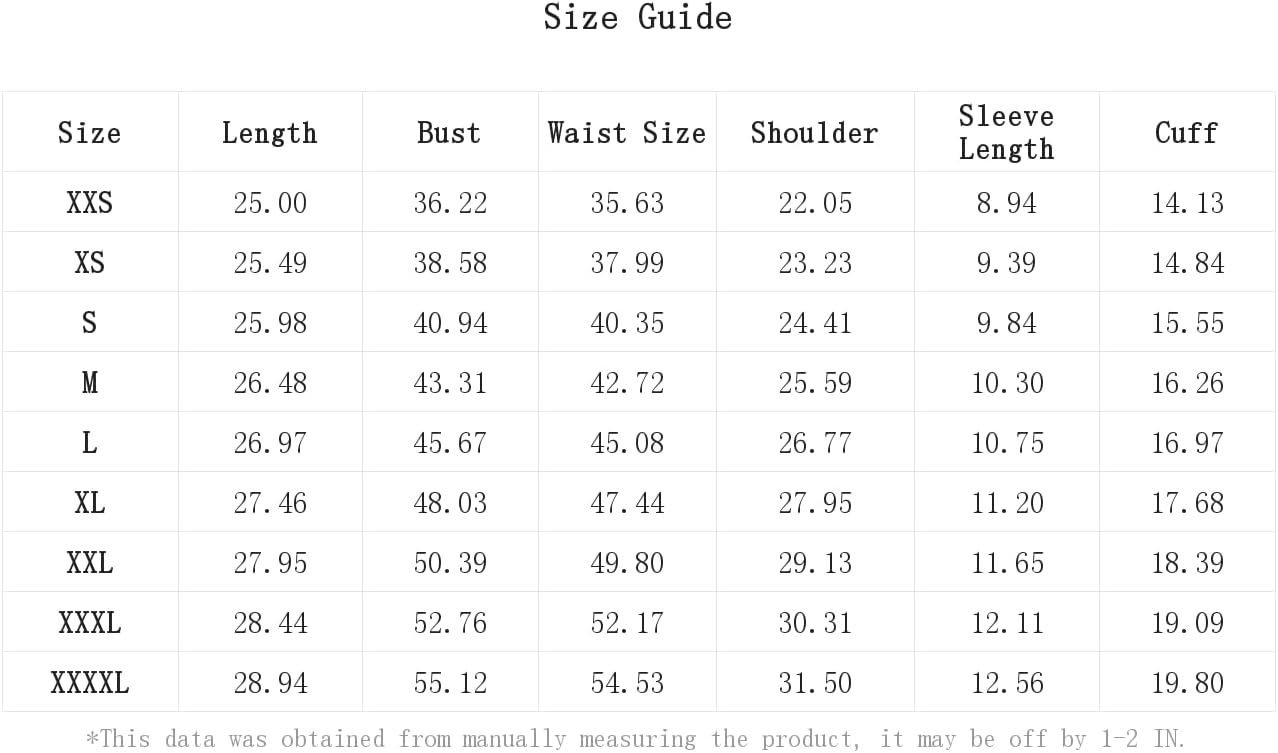Click the measurement disclaimer footnote text
This screenshot has width=1278, height=753.
[x=635, y=739]
